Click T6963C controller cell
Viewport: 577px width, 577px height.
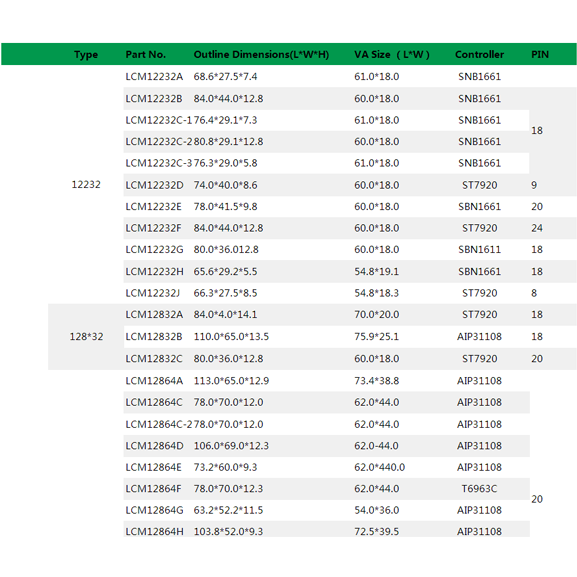coord(479,489)
